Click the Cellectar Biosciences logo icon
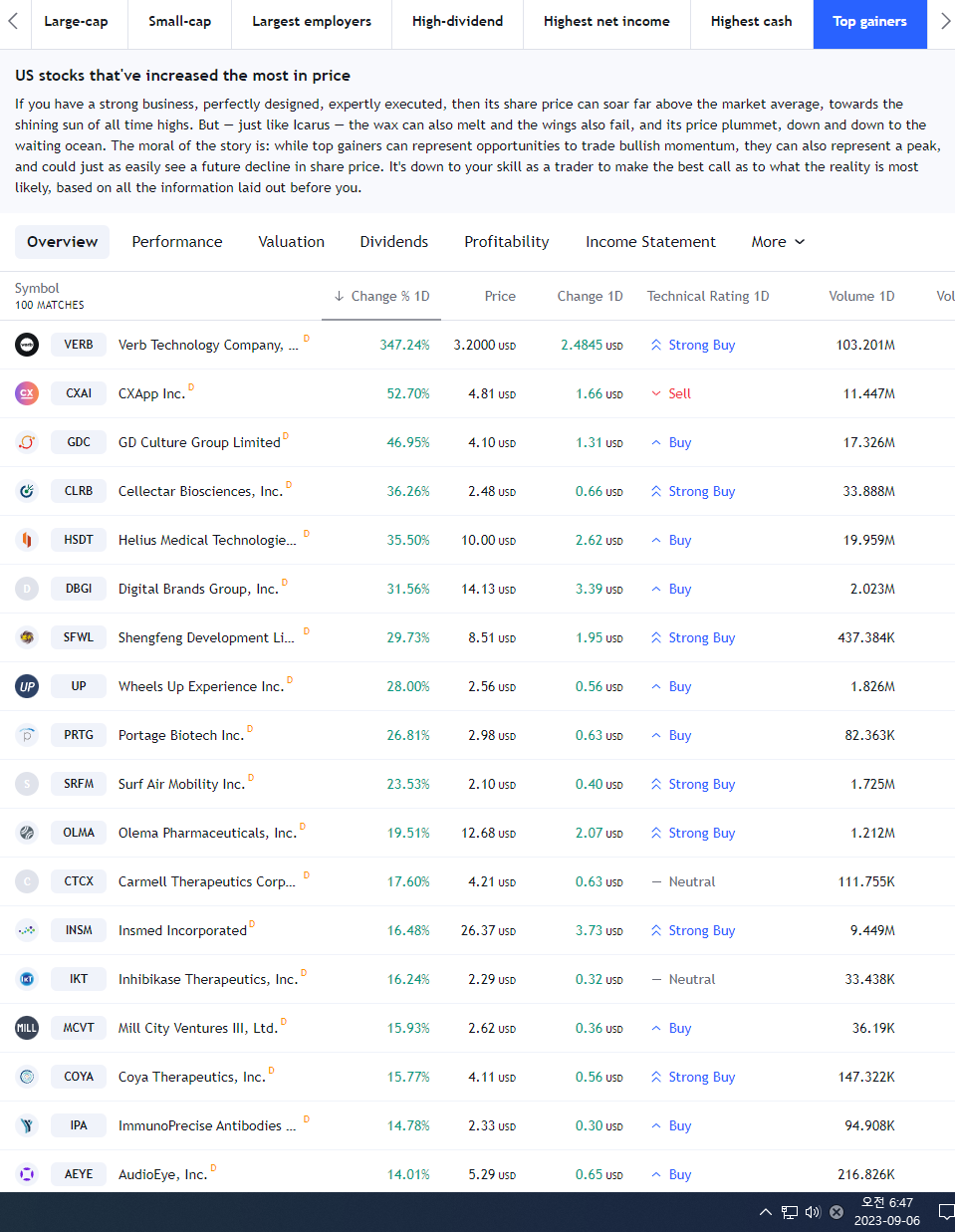The image size is (955, 1232). coord(27,491)
